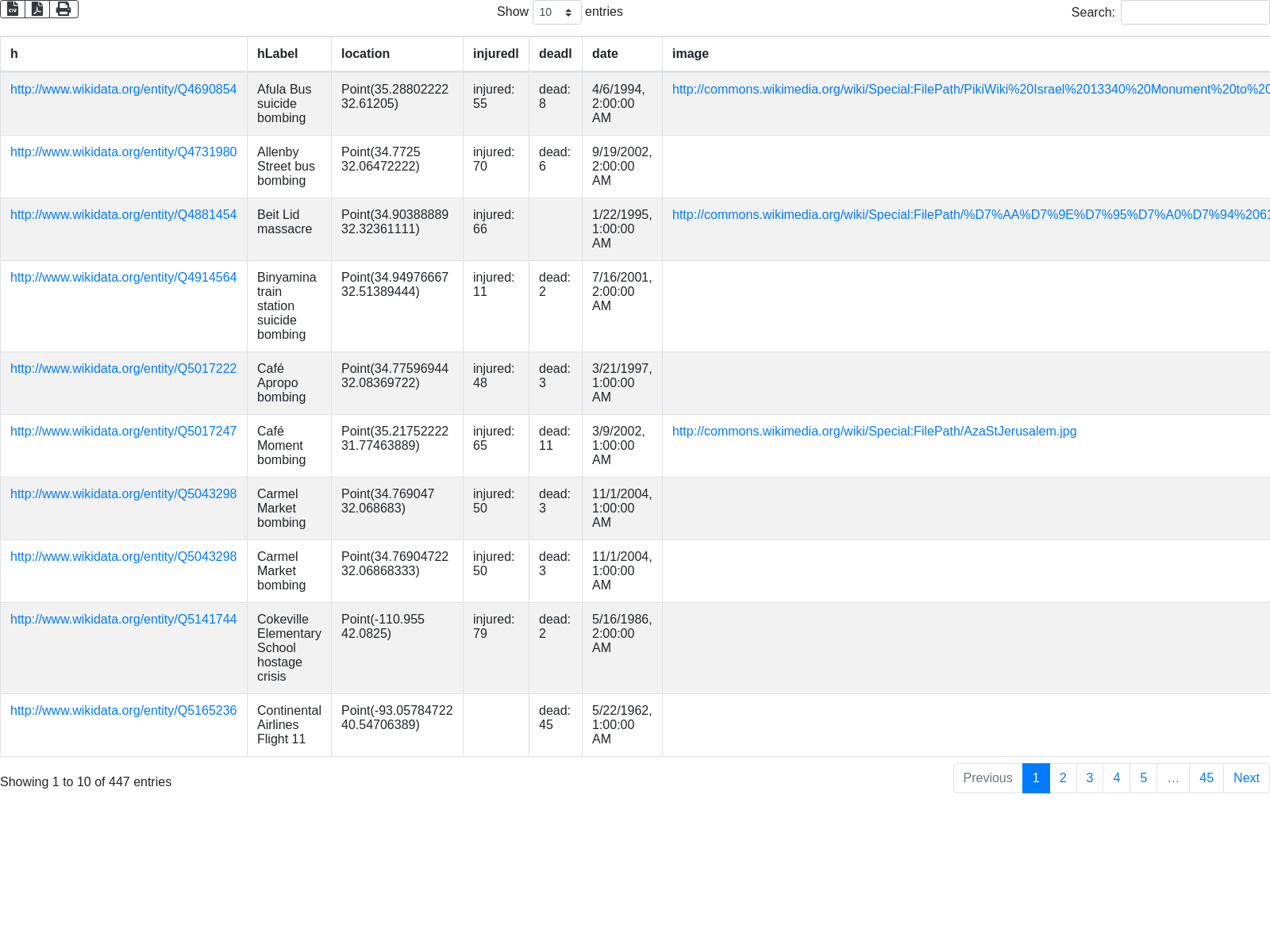Export the table as CSV
Viewport: 1270px width, 952px height.
coord(13,9)
